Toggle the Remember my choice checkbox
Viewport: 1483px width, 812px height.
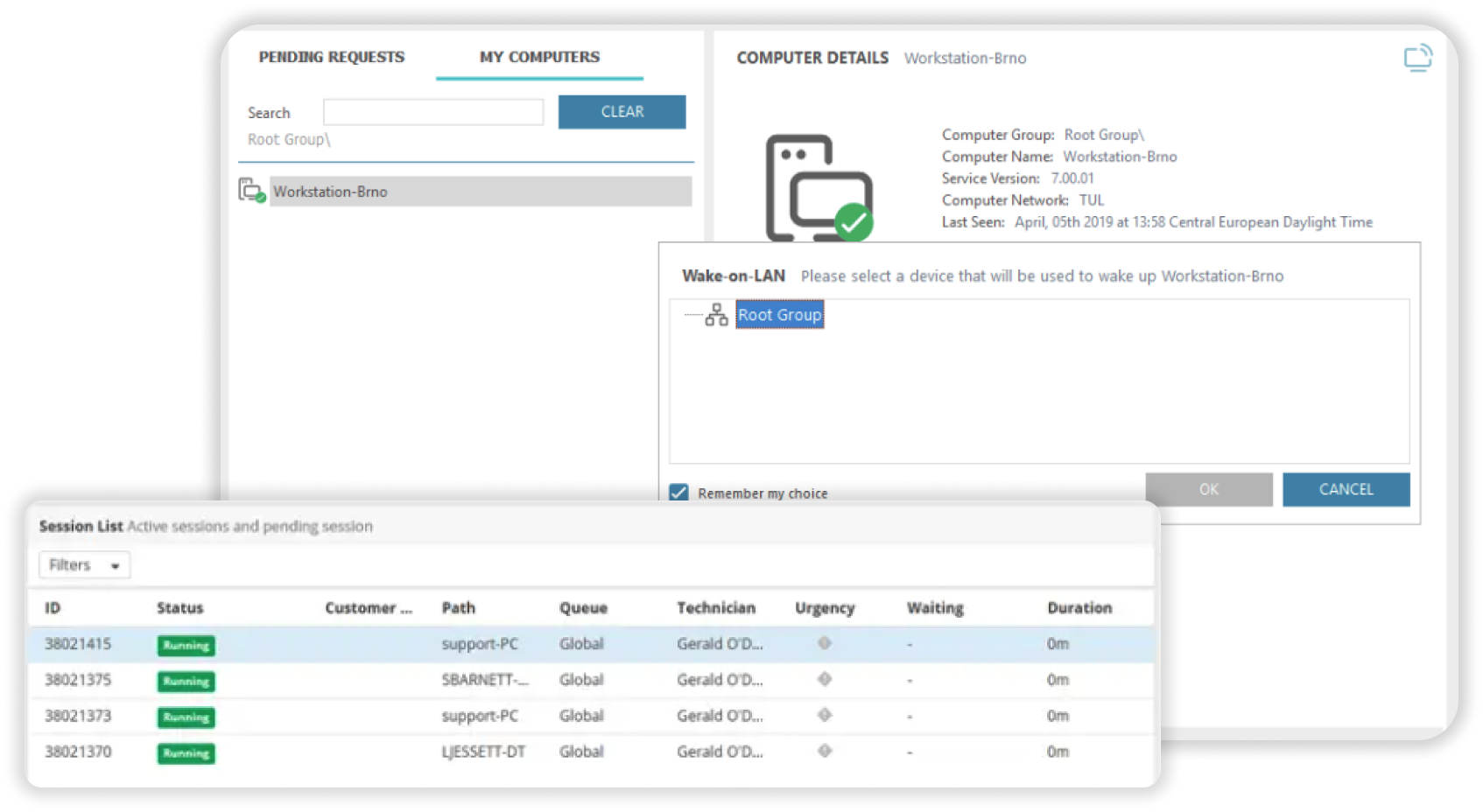[678, 493]
